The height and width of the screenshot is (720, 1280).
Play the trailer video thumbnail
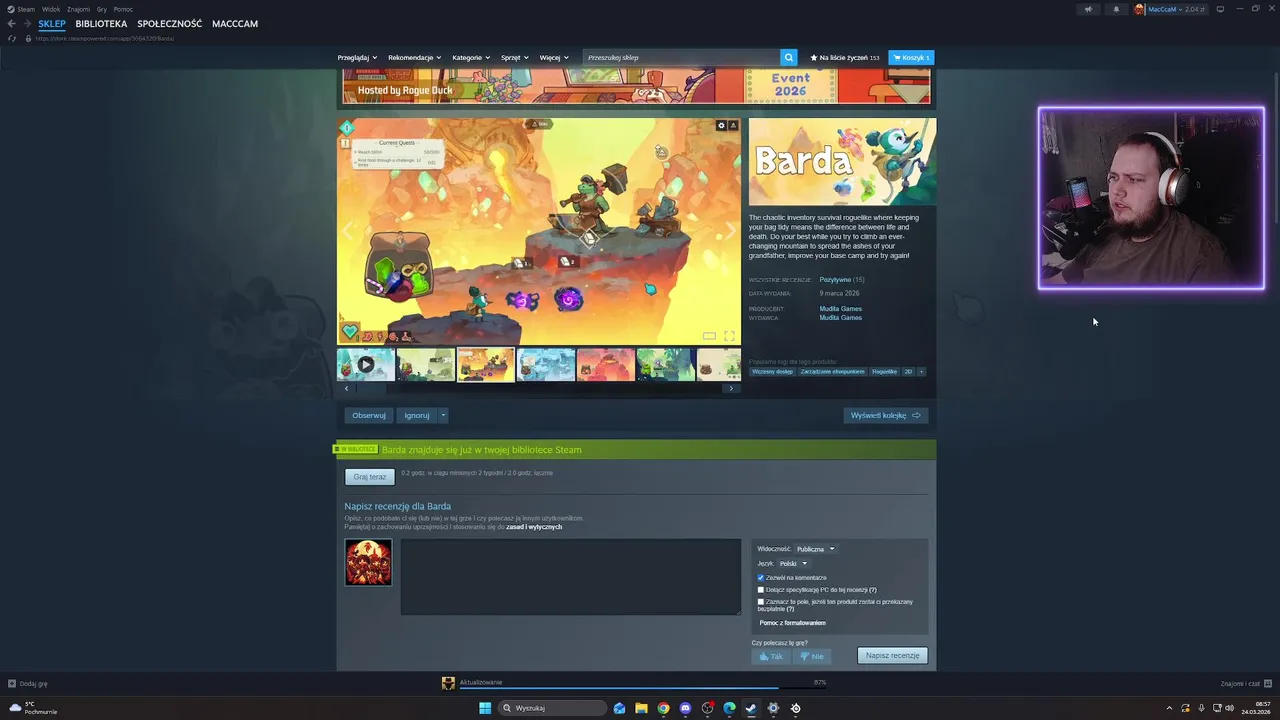(x=366, y=365)
